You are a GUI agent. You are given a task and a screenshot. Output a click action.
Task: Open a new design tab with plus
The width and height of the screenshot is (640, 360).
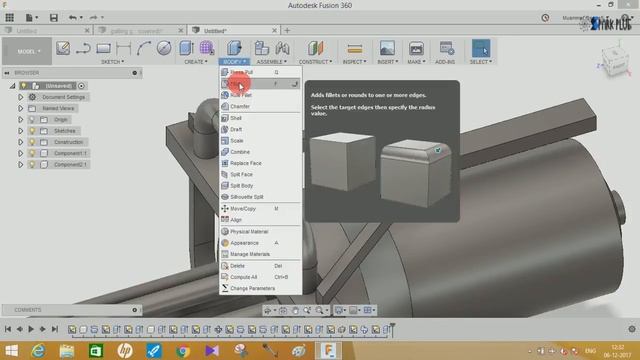[x=287, y=30]
